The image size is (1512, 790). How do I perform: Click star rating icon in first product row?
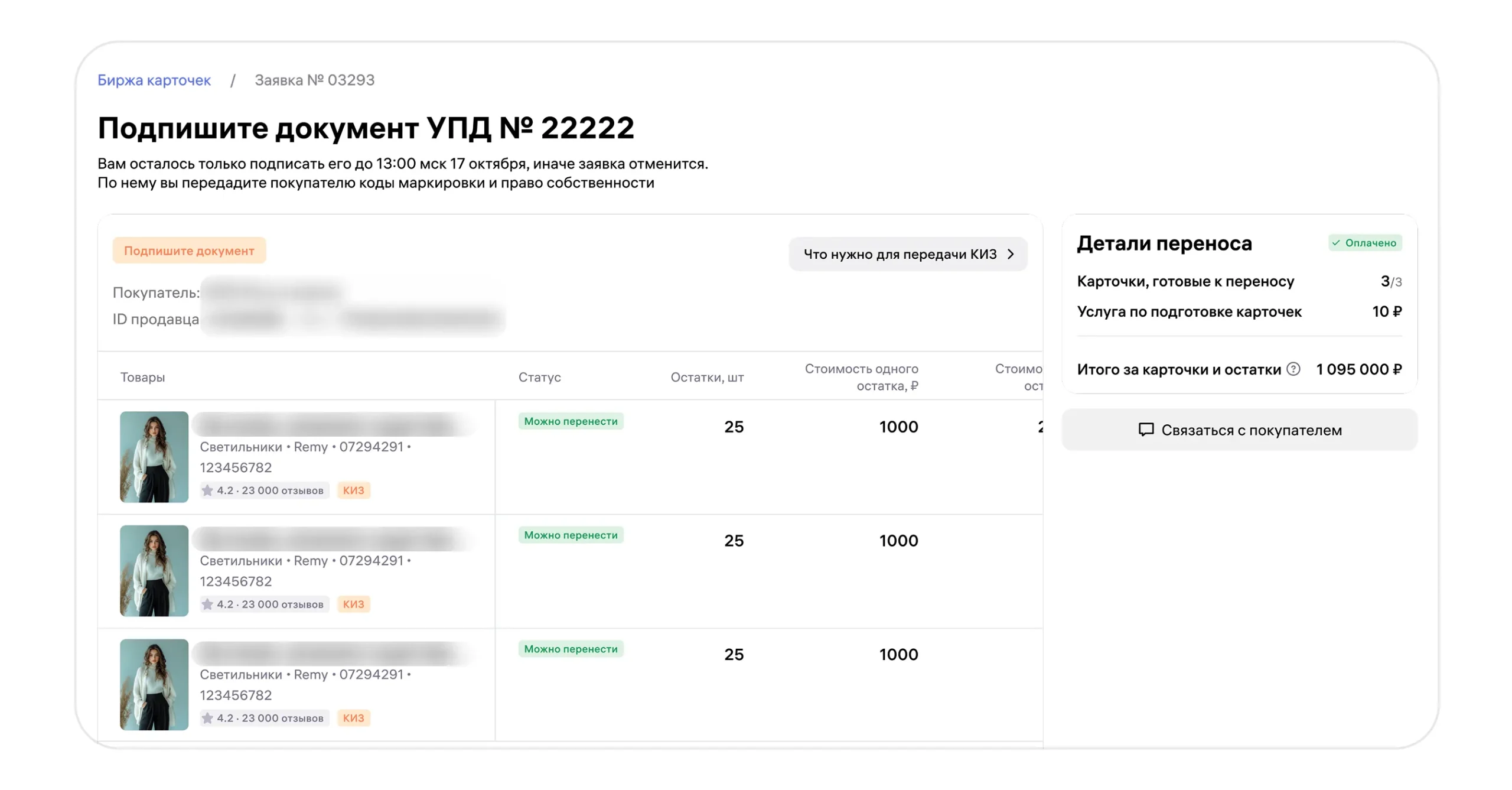(207, 490)
